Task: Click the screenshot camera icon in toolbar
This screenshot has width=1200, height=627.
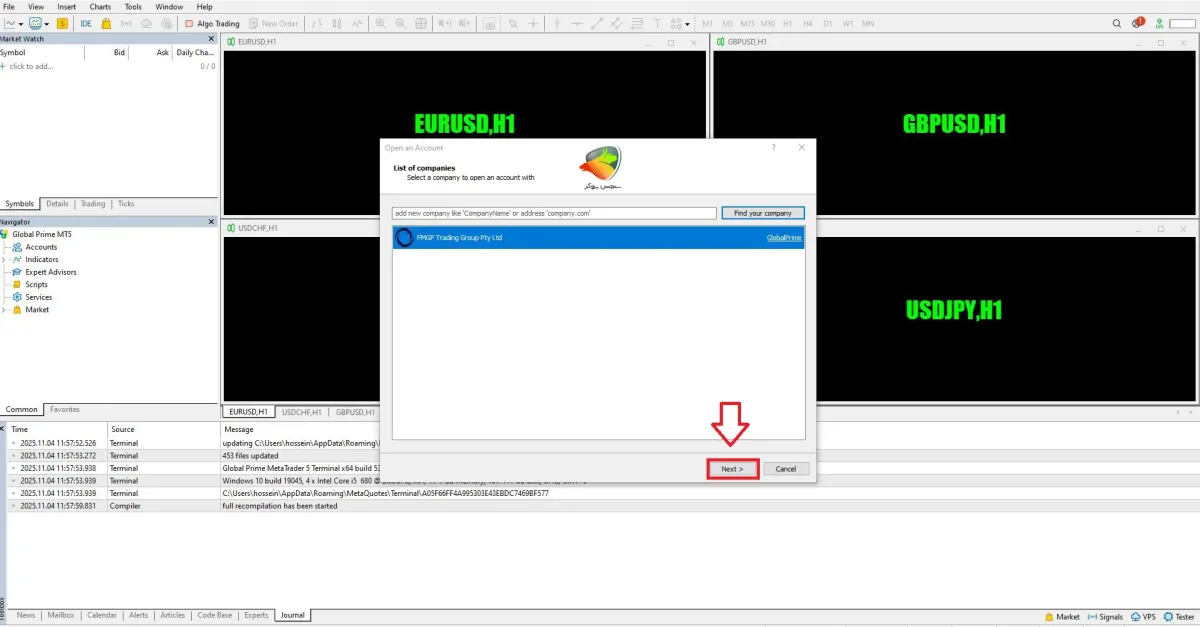Action: [491, 23]
